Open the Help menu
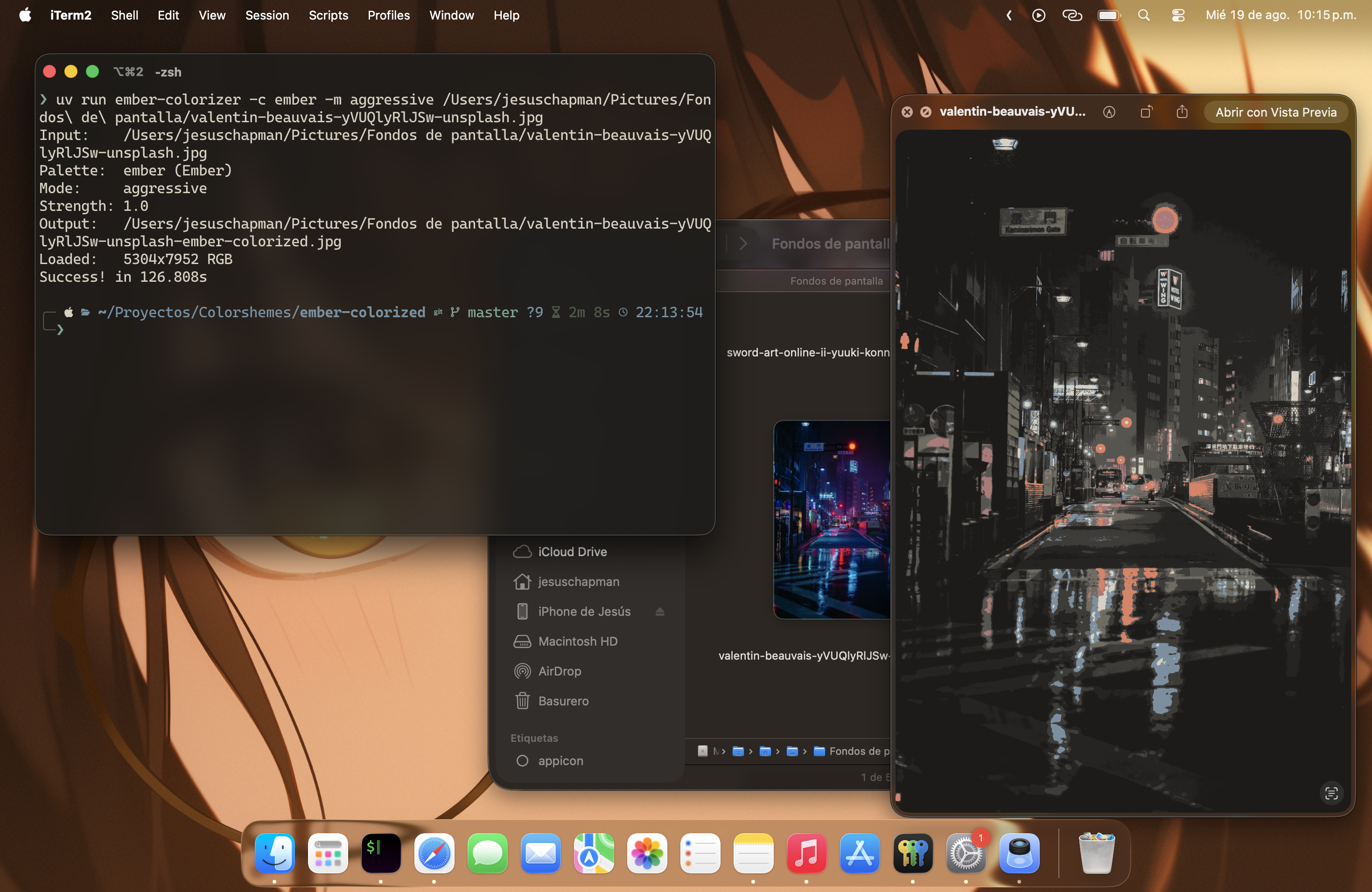Screen dimensions: 1372x892 (506, 15)
